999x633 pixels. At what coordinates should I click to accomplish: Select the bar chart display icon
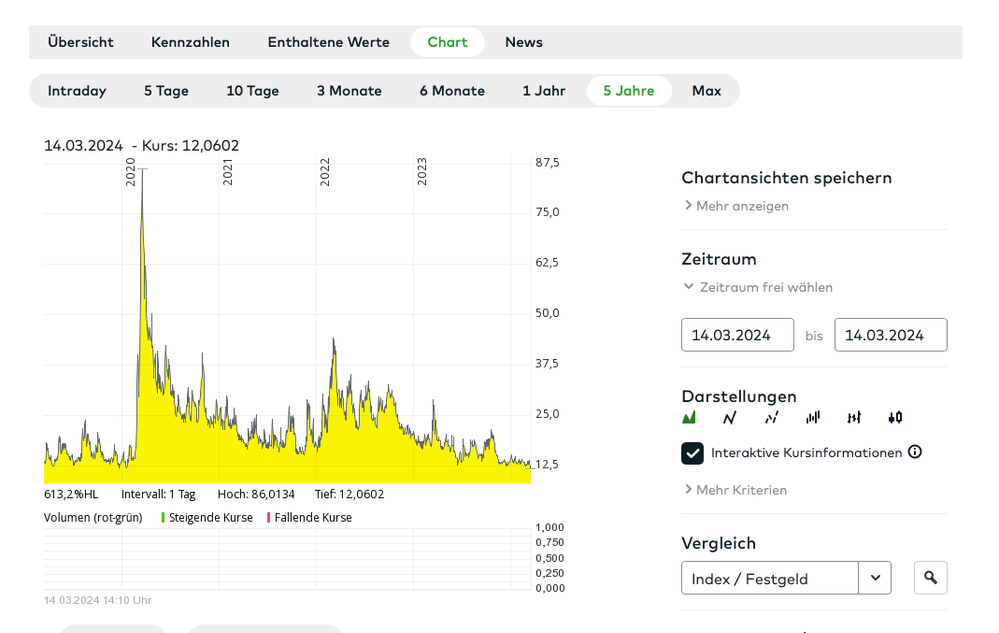(813, 417)
